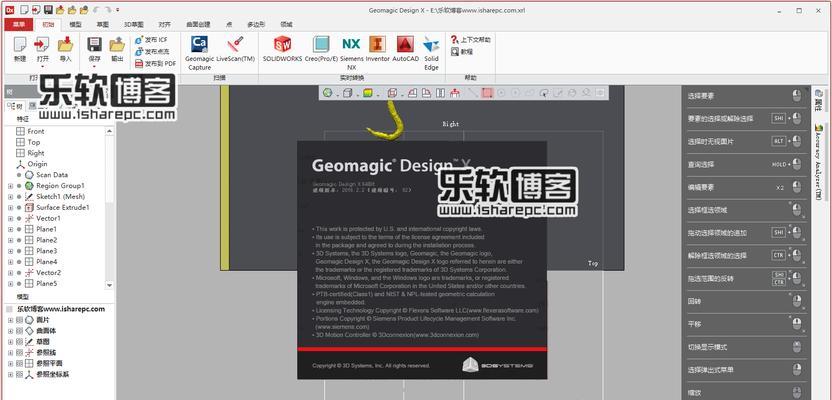
Task: Click 发布到 PDF icon
Action: pyautogui.click(x=139, y=63)
